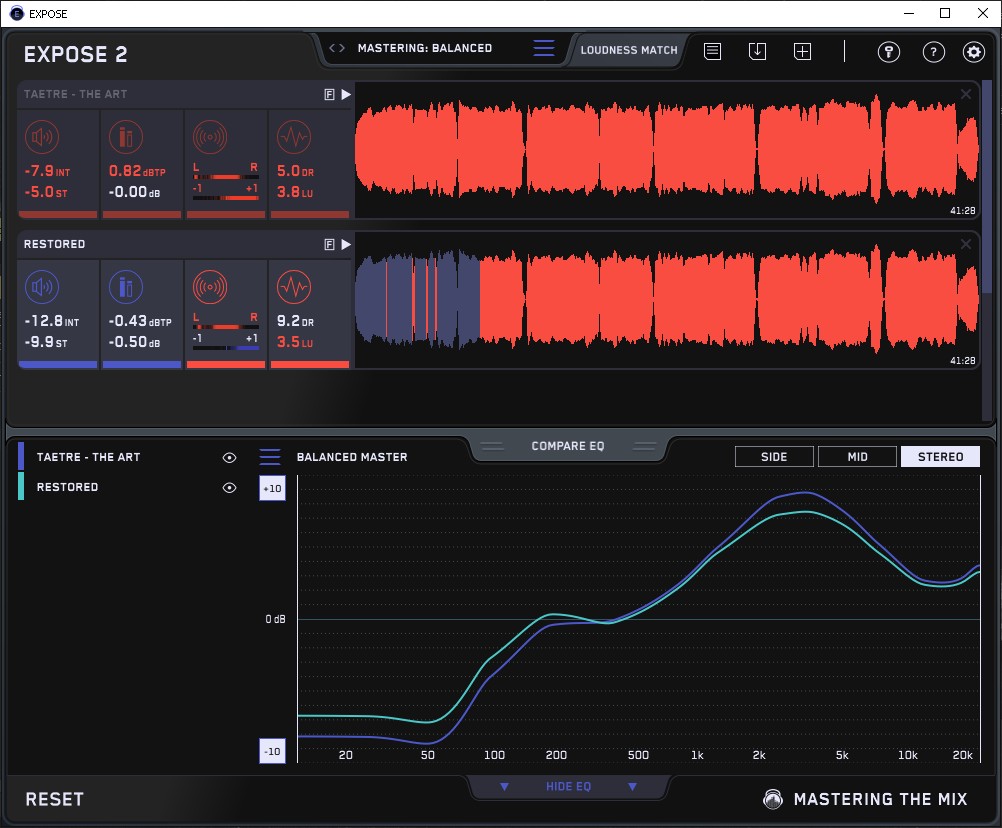Image resolution: width=1002 pixels, height=828 pixels.
Task: Select loudness icon on Restored track
Action: 42,287
